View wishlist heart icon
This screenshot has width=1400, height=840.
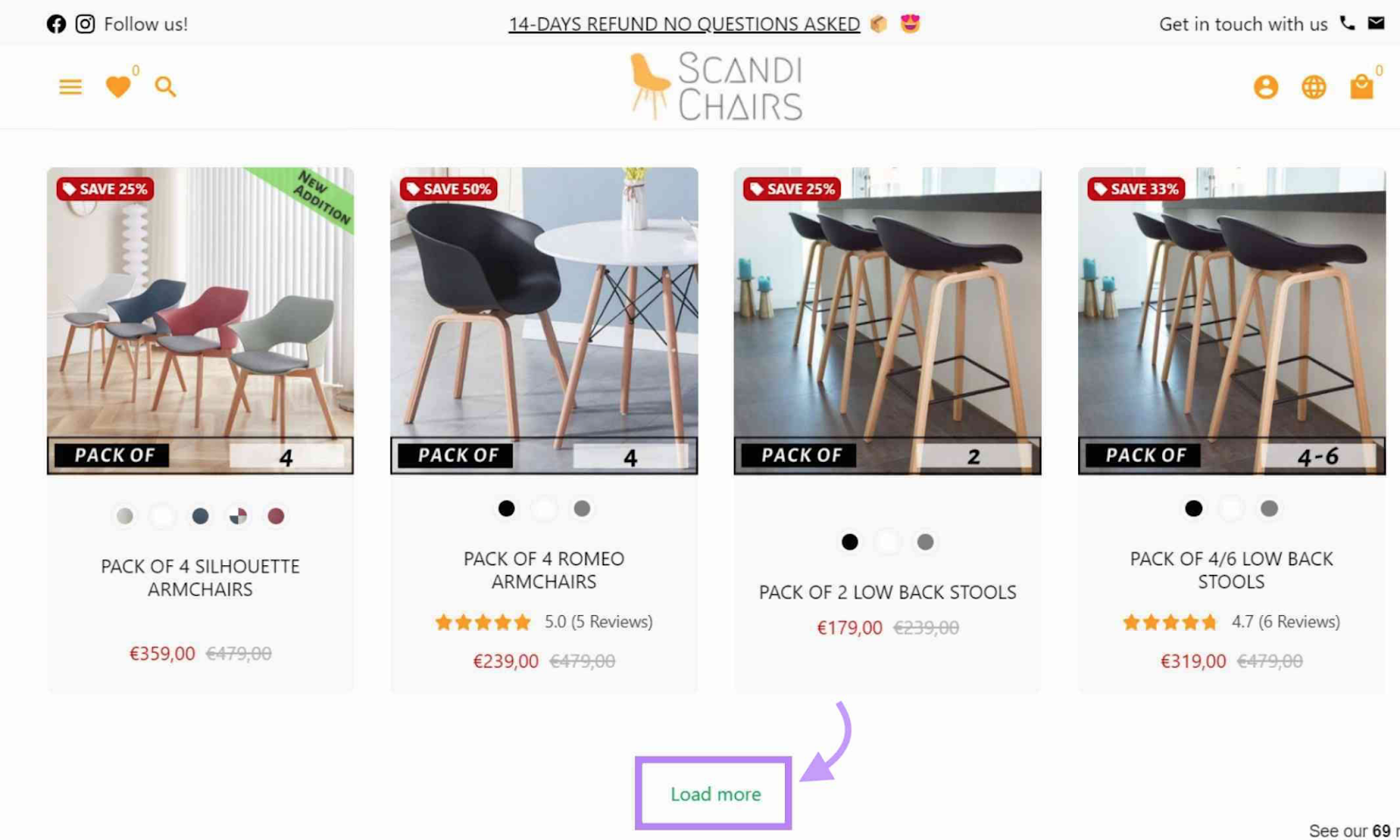pos(118,87)
